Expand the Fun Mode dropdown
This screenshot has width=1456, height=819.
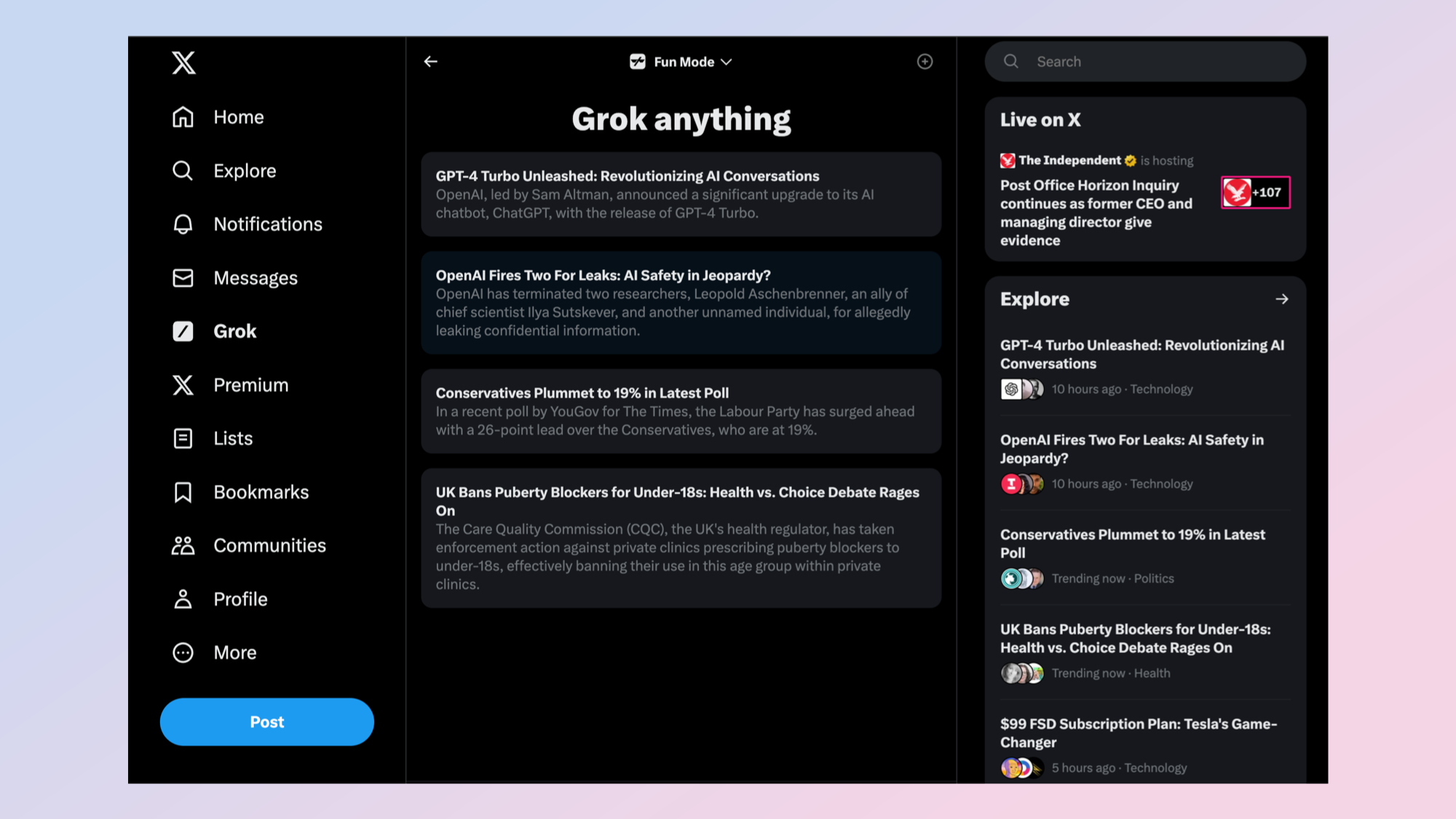[x=681, y=62]
